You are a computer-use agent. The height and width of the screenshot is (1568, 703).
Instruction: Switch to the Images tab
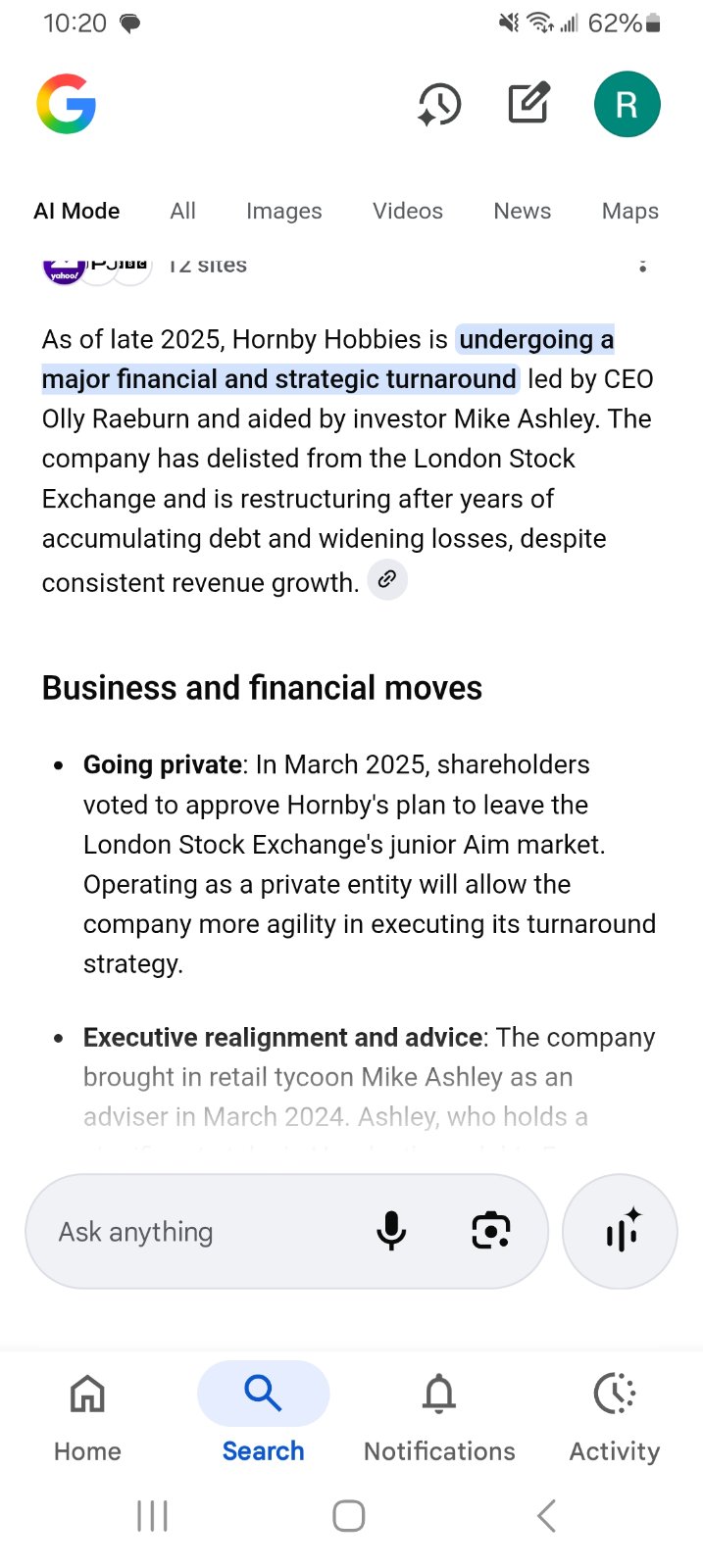[283, 211]
